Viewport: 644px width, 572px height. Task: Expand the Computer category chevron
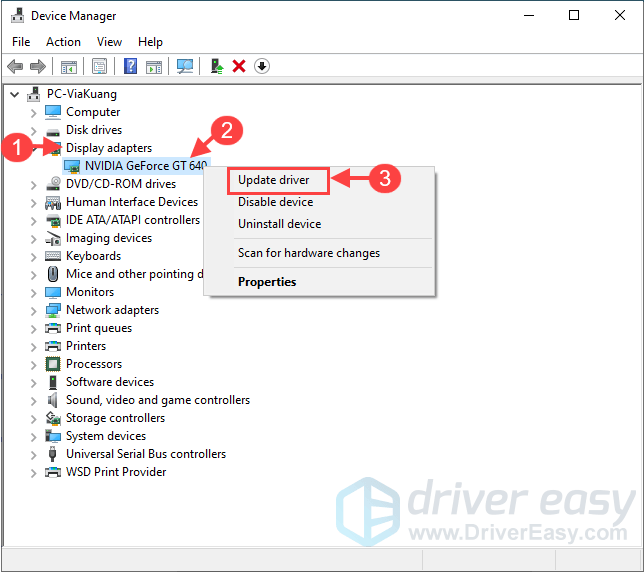point(34,113)
